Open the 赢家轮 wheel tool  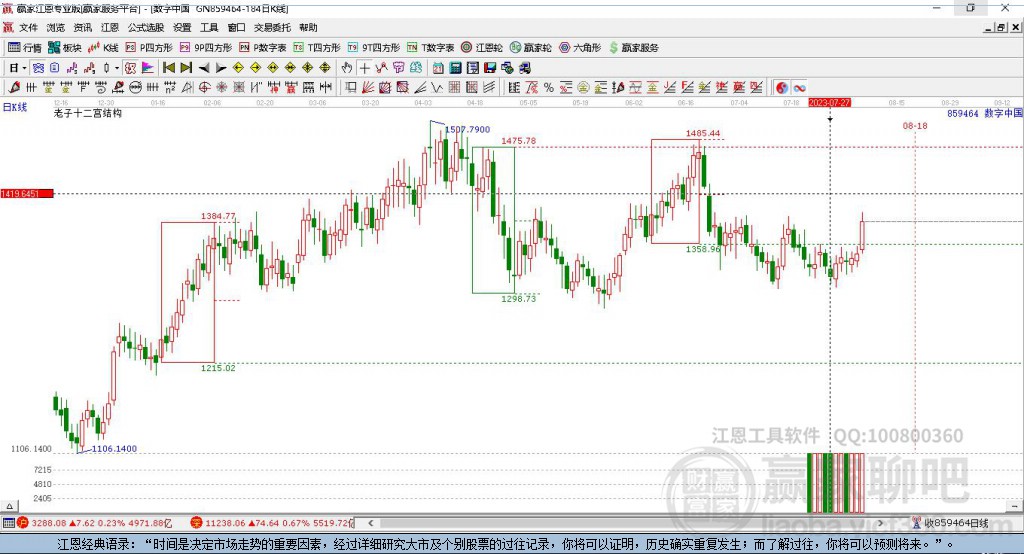click(x=531, y=48)
